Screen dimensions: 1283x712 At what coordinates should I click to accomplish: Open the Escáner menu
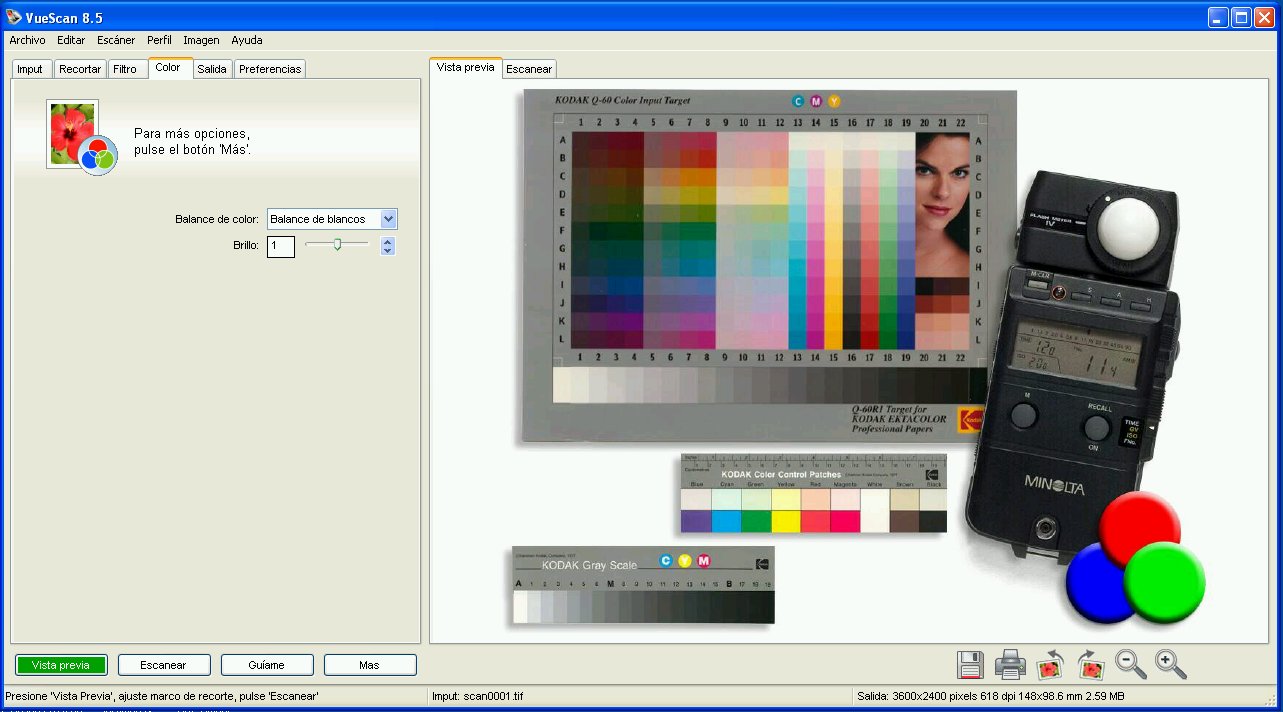click(x=116, y=40)
